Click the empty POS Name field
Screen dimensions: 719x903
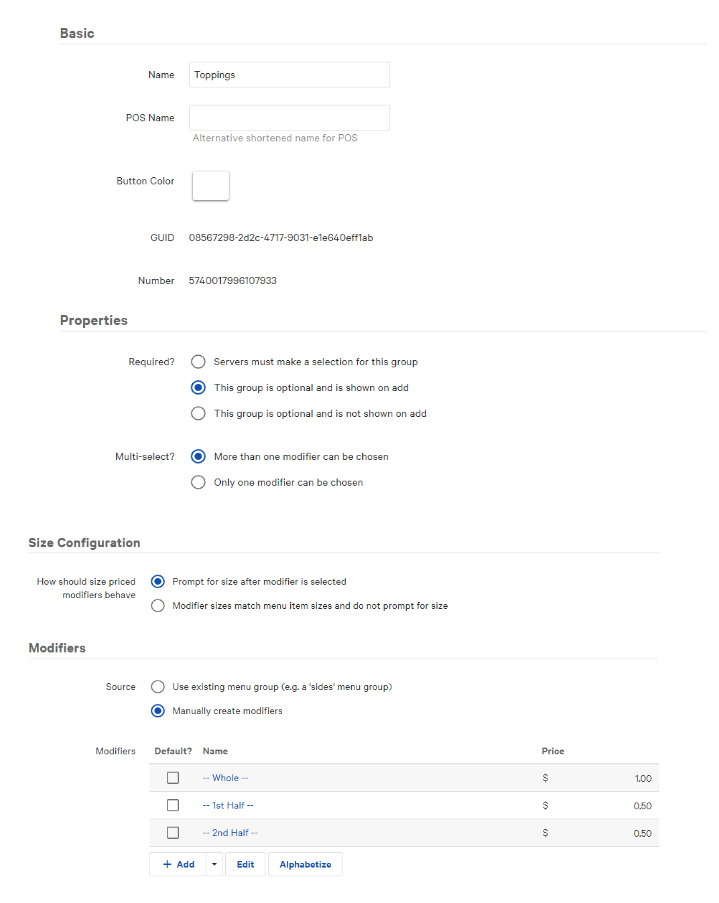pos(289,118)
